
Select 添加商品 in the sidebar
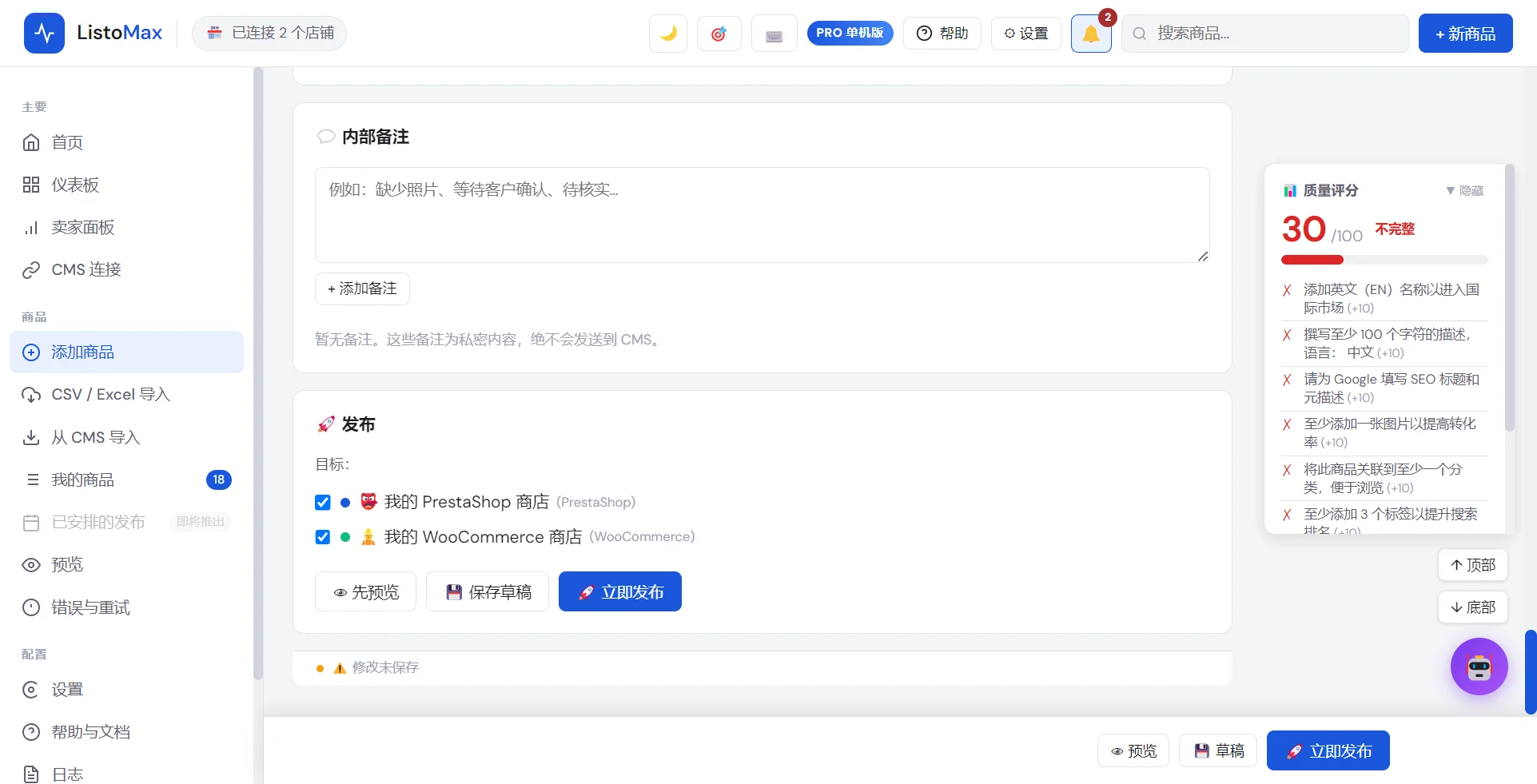click(x=126, y=352)
